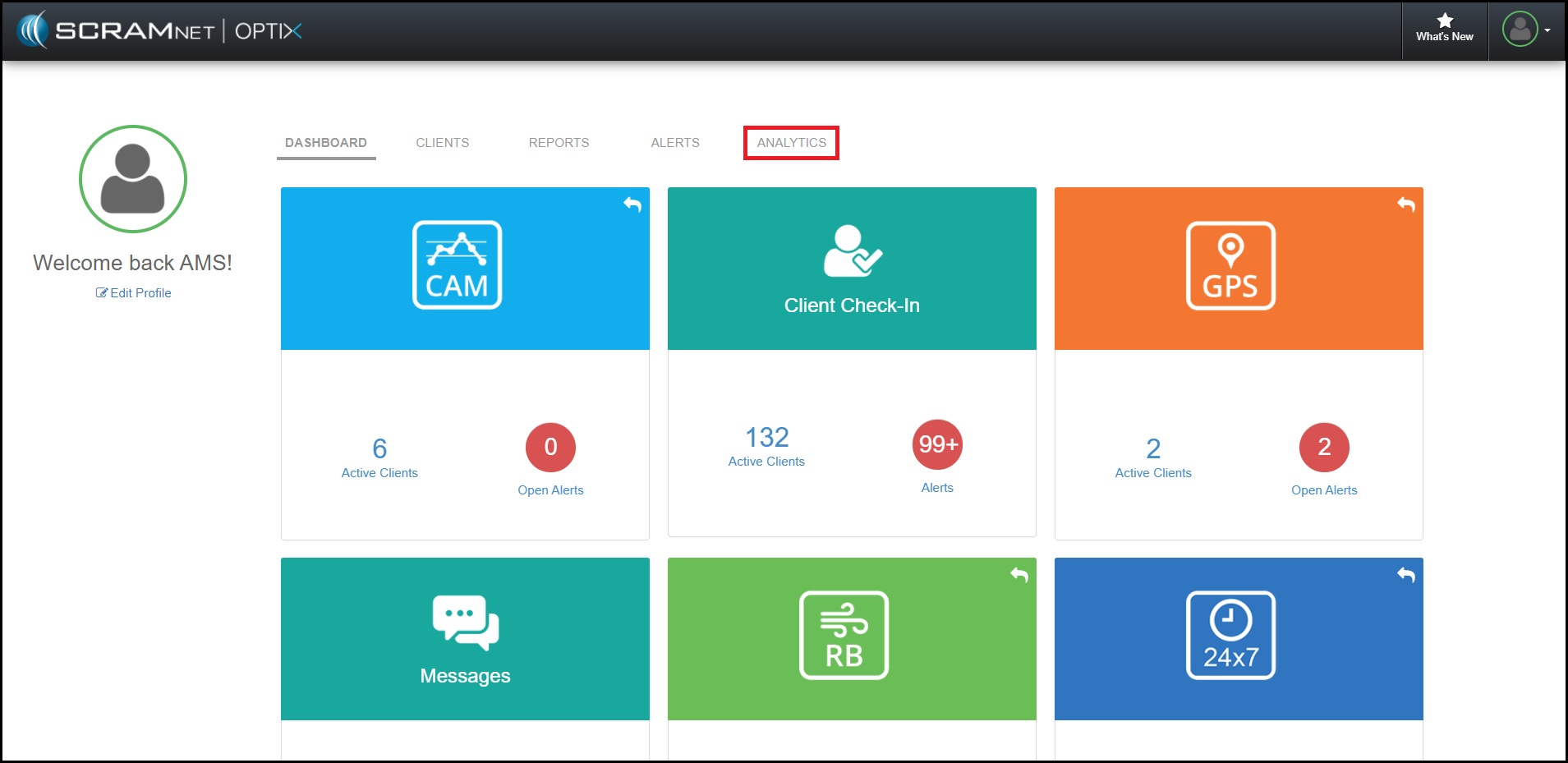
Task: Flip the 24x7 tile using arrow
Action: [1405, 575]
